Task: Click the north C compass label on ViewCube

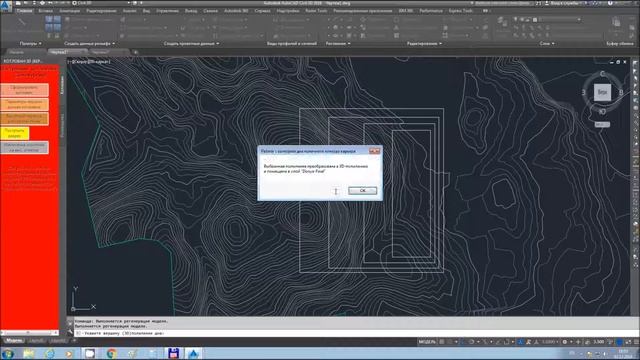Action: pyautogui.click(x=602, y=74)
